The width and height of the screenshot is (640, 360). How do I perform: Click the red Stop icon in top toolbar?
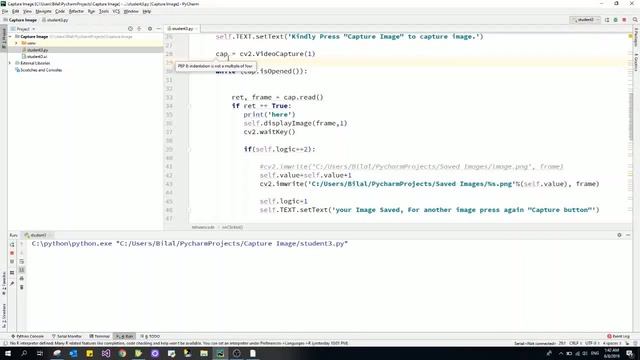(624, 20)
